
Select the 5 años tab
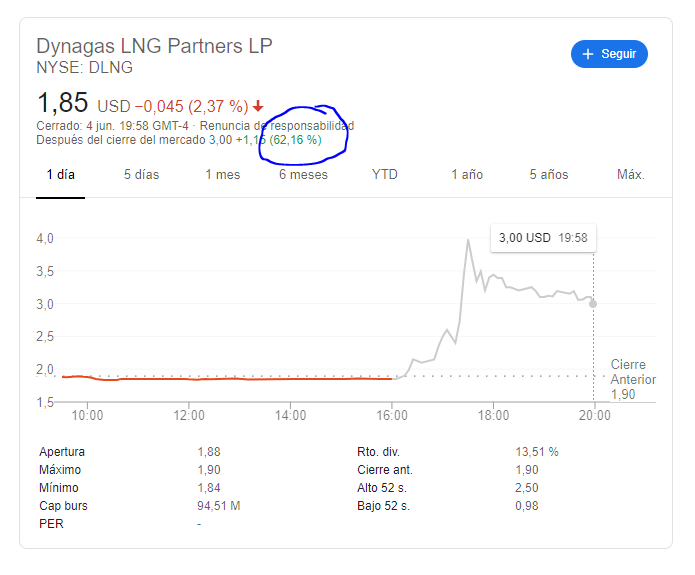pyautogui.click(x=549, y=174)
